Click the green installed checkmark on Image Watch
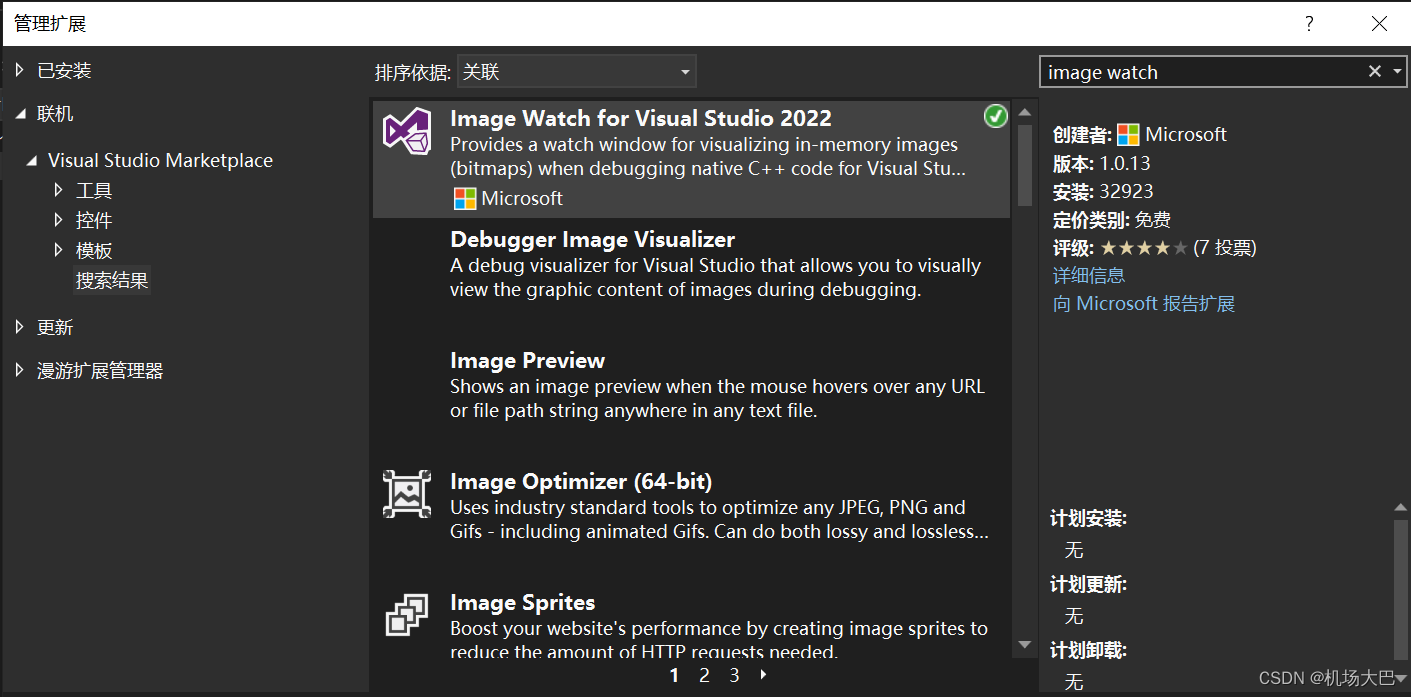The width and height of the screenshot is (1411, 697). 995,117
